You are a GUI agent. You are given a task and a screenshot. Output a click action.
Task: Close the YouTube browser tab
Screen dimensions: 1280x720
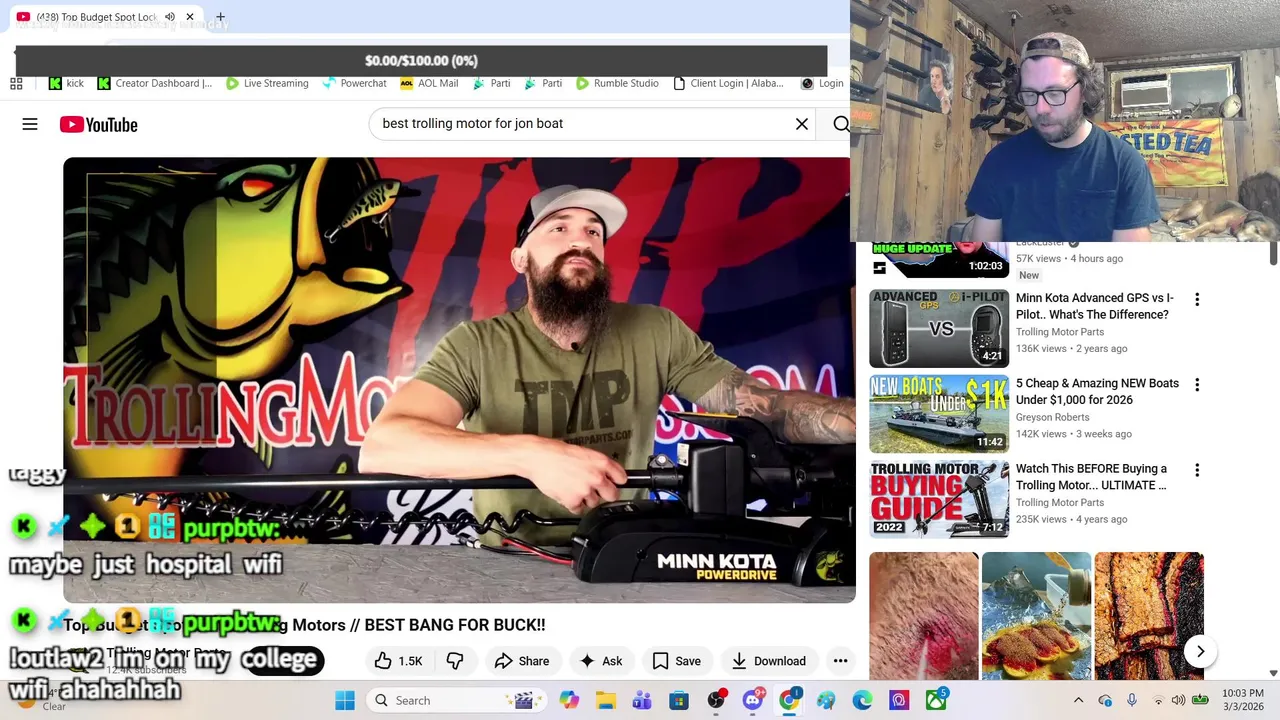pos(189,17)
